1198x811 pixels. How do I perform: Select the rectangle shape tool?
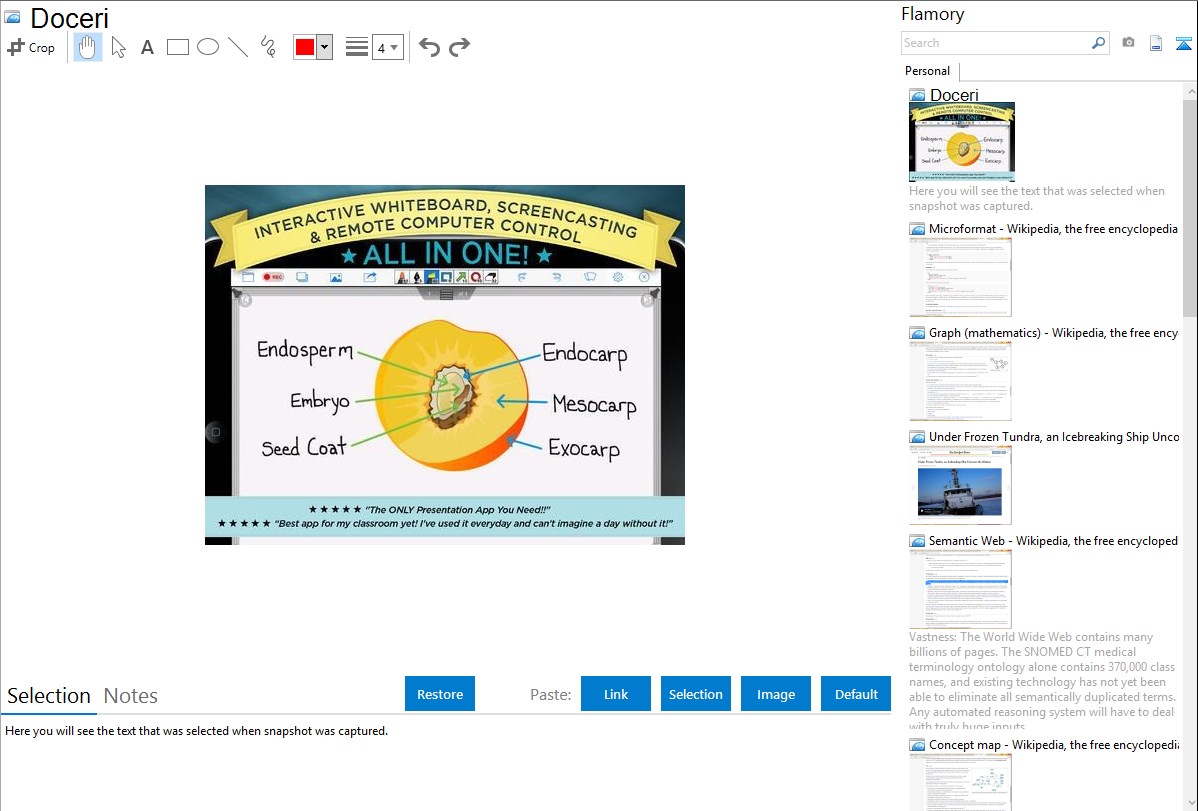pos(177,47)
